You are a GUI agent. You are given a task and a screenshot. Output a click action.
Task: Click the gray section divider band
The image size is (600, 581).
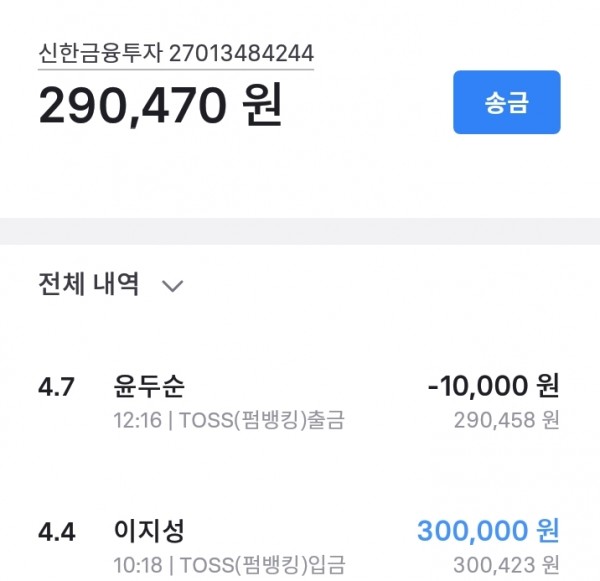click(x=300, y=231)
